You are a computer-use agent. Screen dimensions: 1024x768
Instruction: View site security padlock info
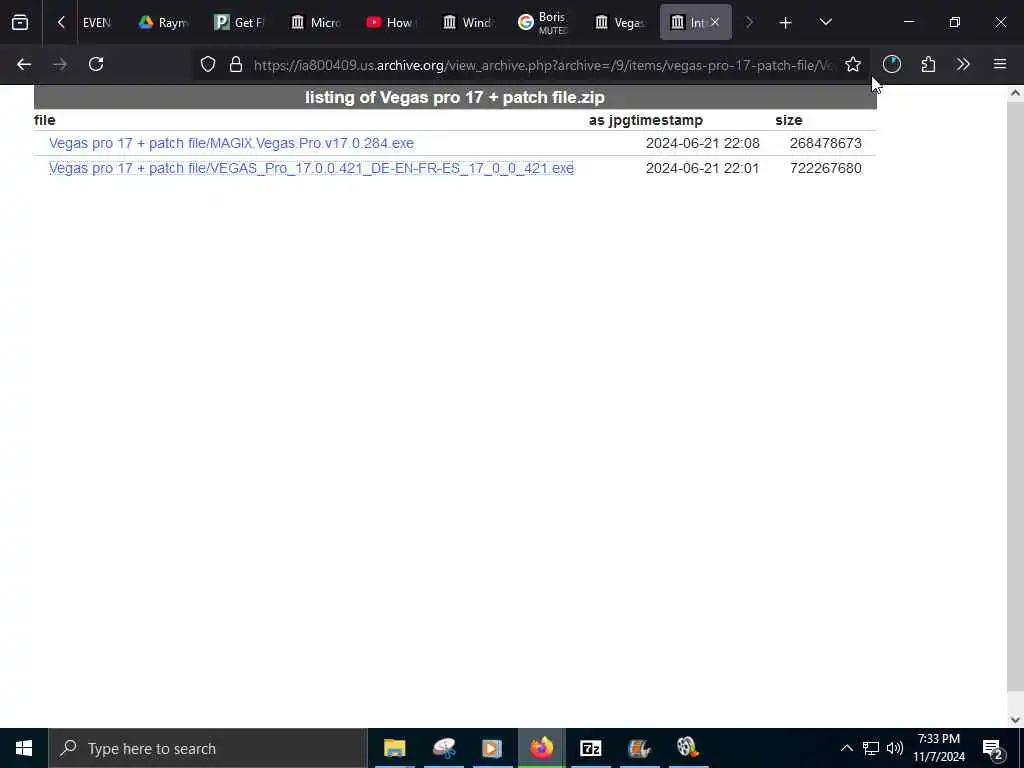tap(236, 64)
